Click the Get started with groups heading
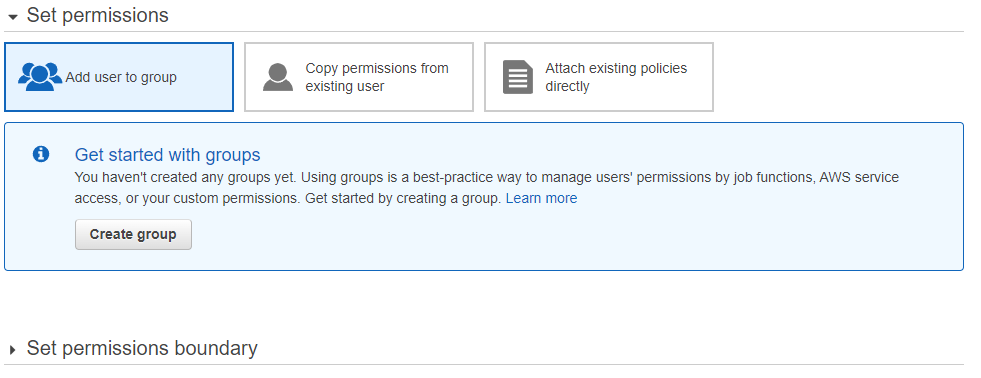 coord(168,155)
